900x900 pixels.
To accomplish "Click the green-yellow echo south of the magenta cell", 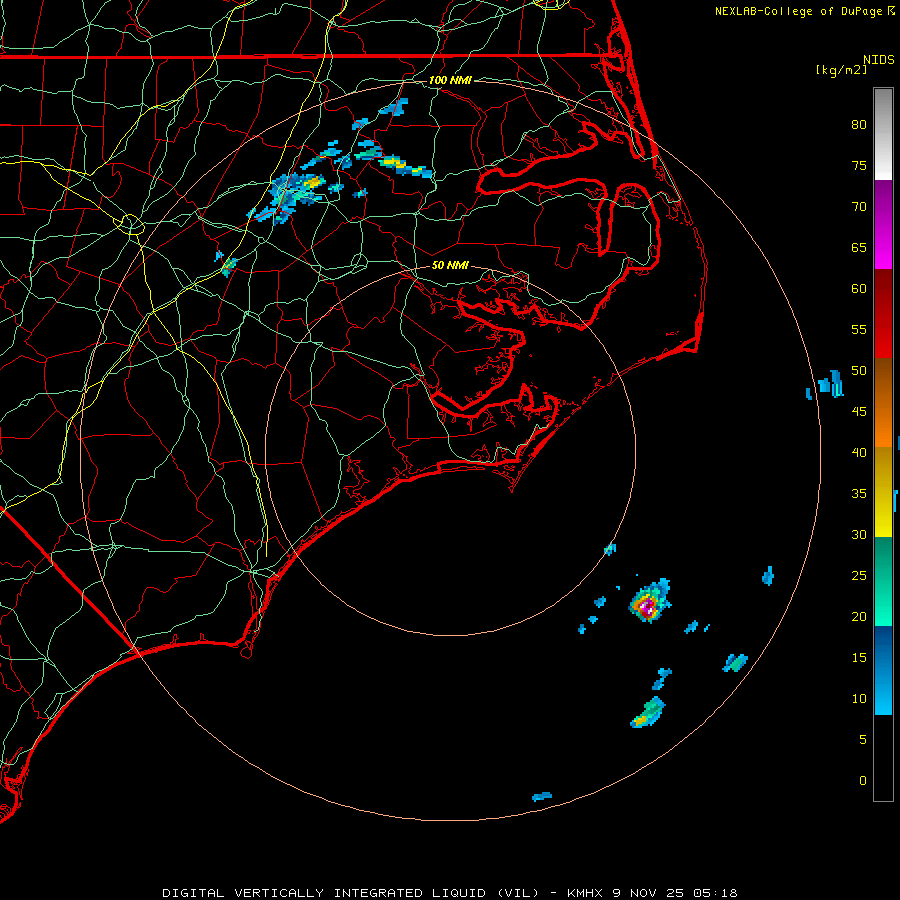I will click(648, 713).
